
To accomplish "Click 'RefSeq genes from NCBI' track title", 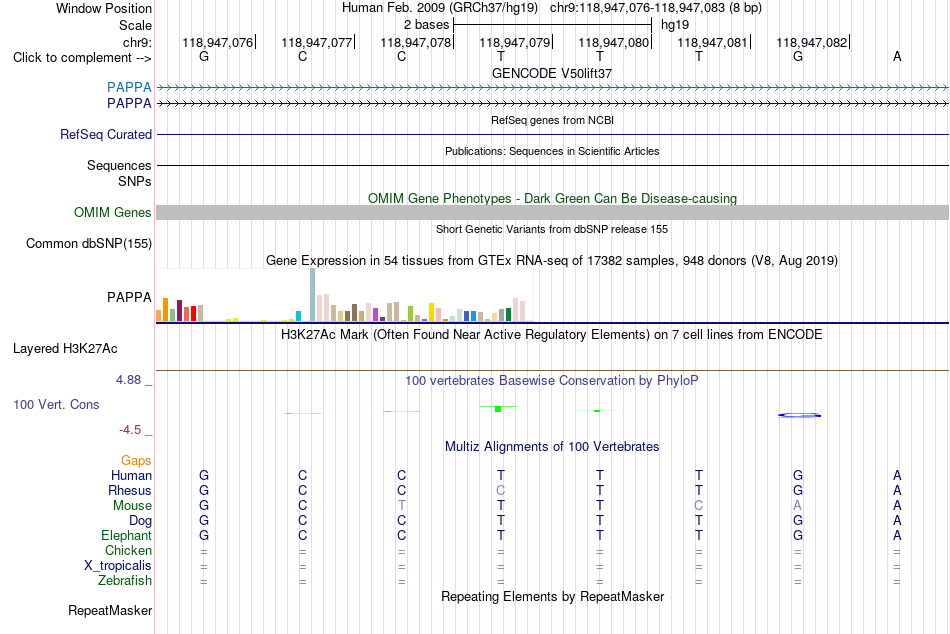I will [x=552, y=121].
